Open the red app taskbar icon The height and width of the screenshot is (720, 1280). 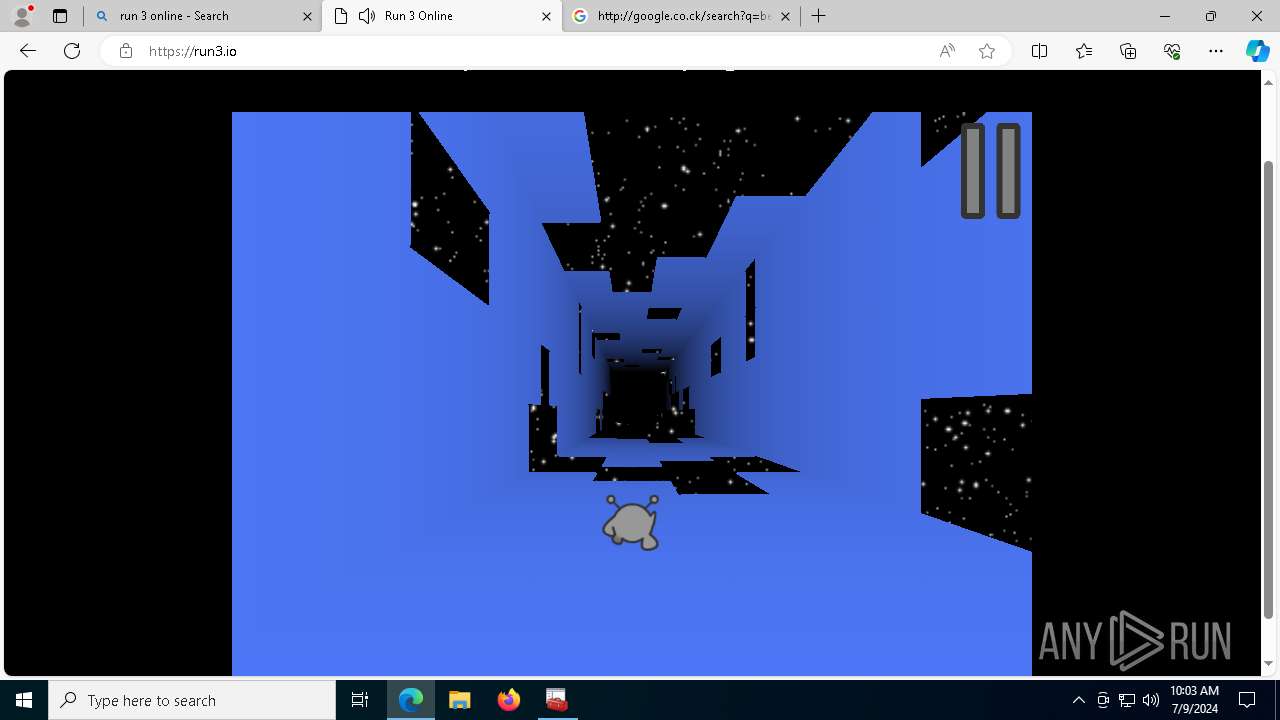click(557, 700)
